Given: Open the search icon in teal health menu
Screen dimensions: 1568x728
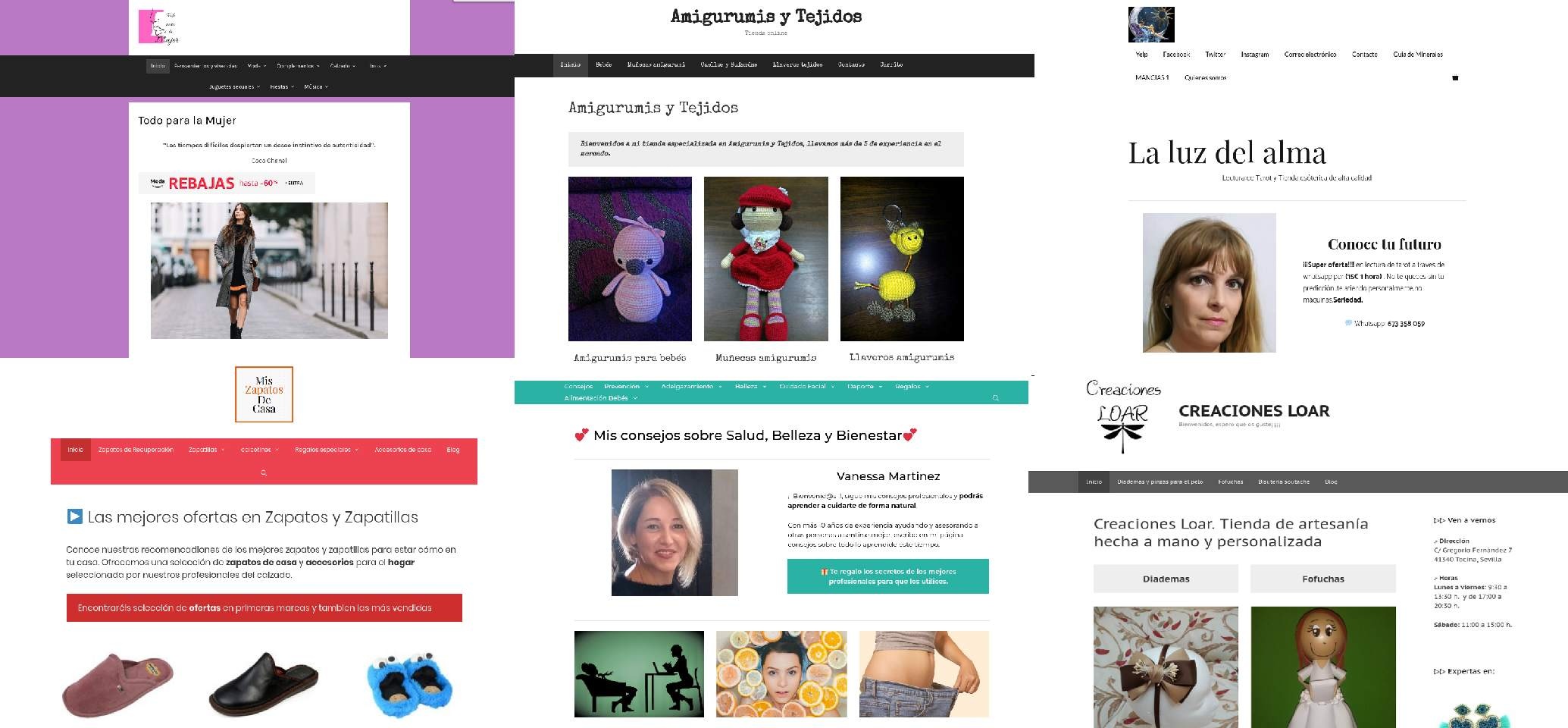Looking at the screenshot, I should coord(996,397).
